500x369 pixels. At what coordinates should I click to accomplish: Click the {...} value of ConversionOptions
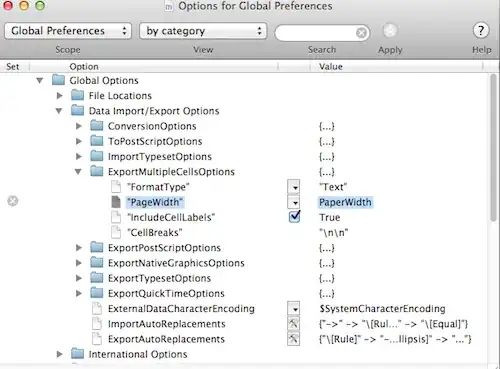[x=327, y=126]
